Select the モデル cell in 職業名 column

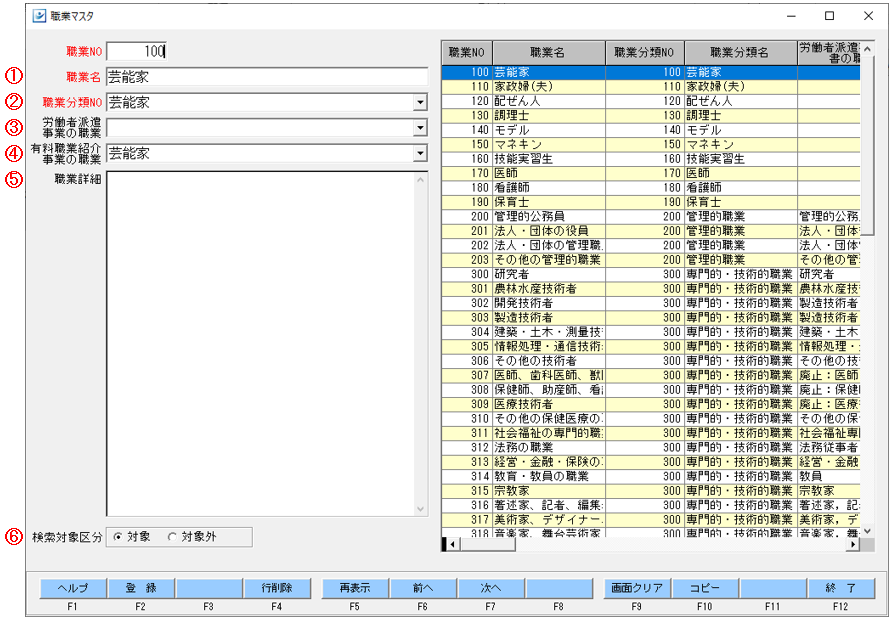click(x=548, y=130)
